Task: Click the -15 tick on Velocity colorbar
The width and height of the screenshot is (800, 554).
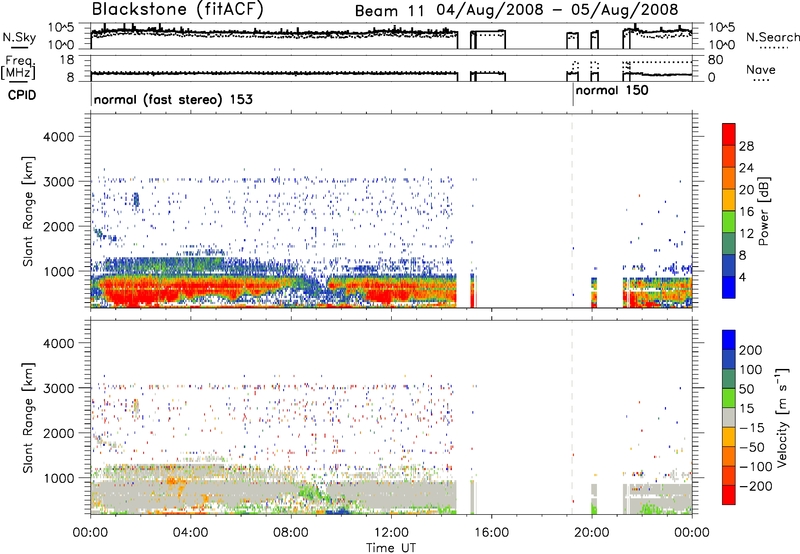Action: (752, 428)
